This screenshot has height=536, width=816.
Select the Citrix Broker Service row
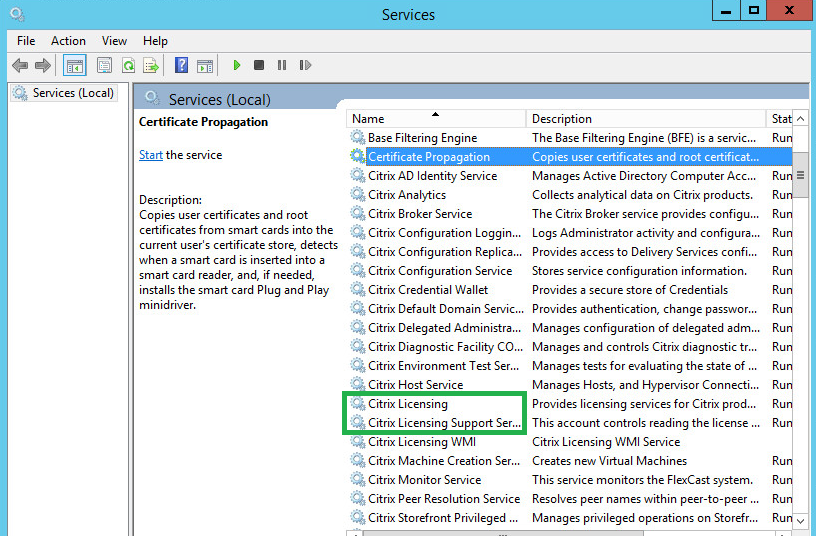(571, 214)
